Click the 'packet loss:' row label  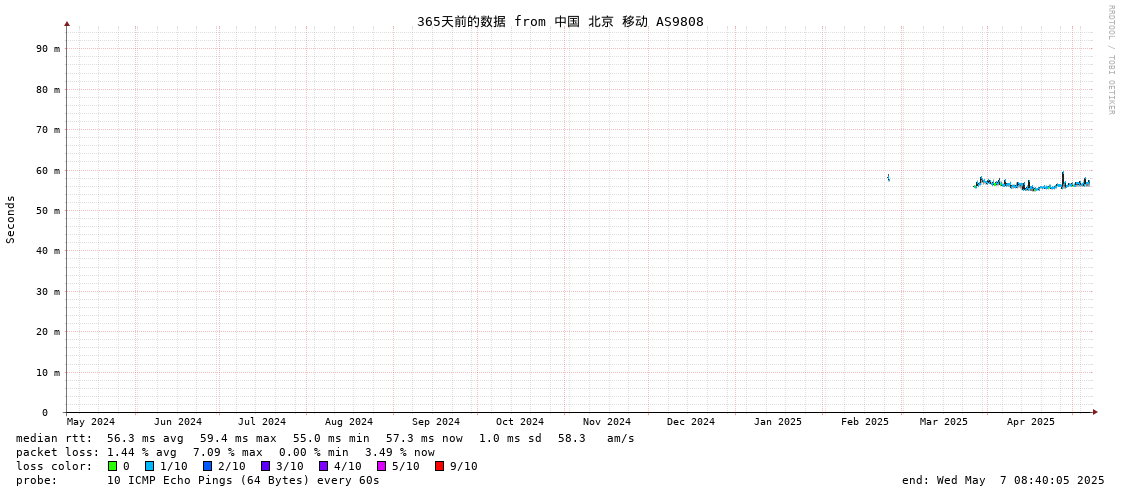tap(57, 453)
